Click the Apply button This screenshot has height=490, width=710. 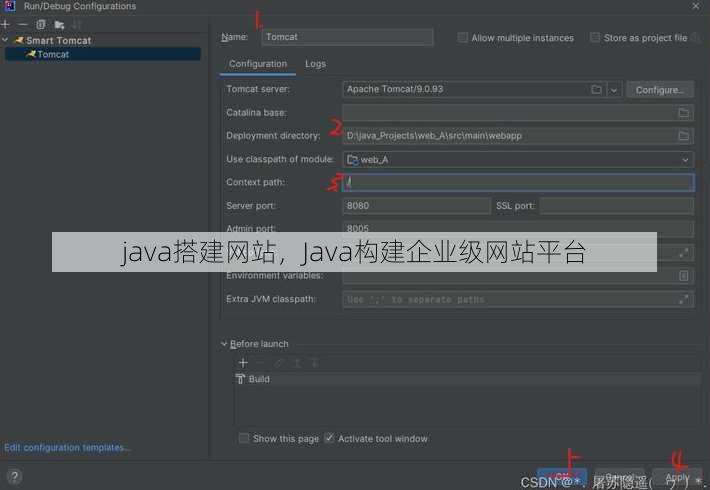677,477
